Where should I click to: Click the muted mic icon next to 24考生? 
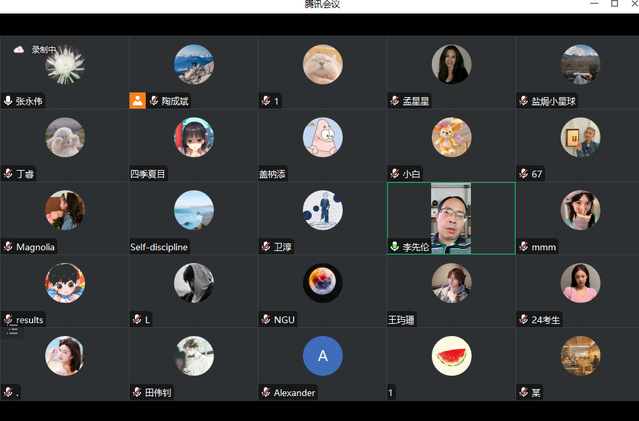(524, 320)
